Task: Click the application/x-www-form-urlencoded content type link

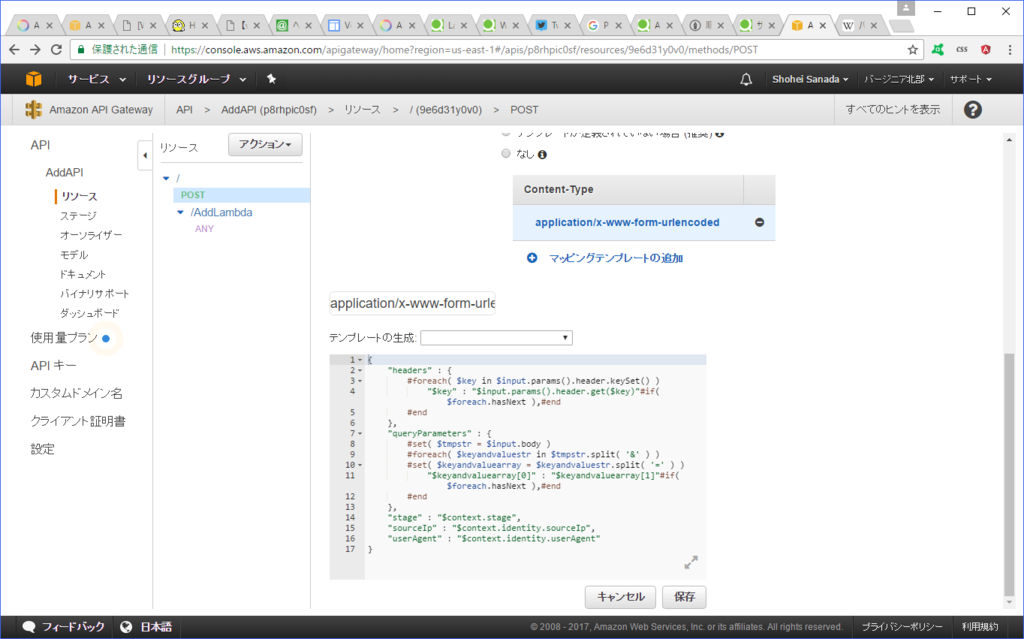Action: click(x=627, y=222)
